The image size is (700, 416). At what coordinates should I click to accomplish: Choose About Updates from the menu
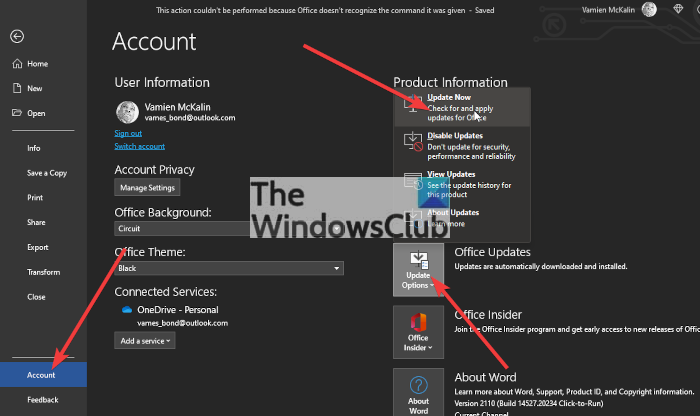point(462,218)
